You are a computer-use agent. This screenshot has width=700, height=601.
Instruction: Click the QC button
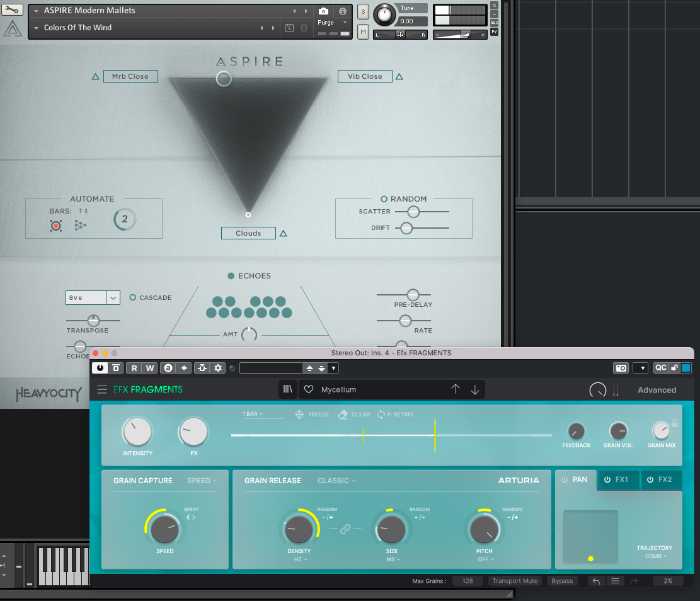(661, 368)
